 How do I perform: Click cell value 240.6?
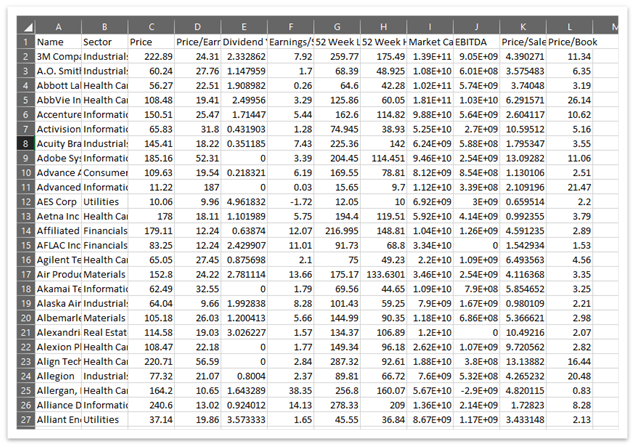point(151,405)
